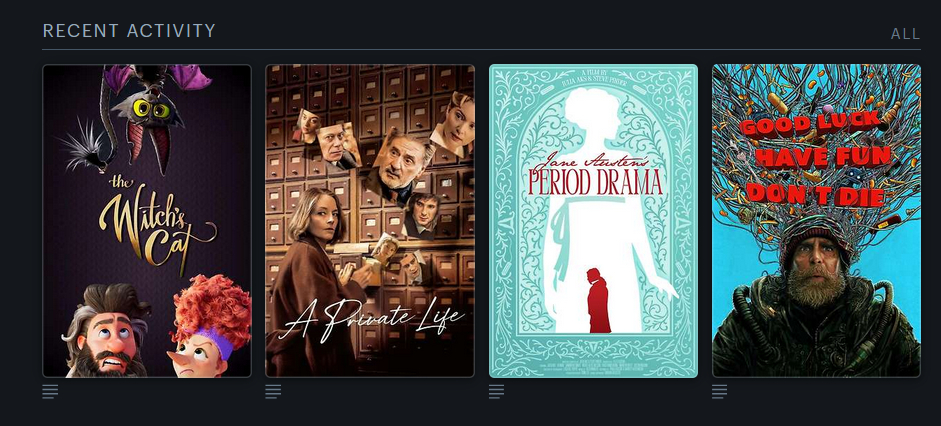The width and height of the screenshot is (941, 426).
Task: Open the A Private Life film poster
Action: (370, 221)
